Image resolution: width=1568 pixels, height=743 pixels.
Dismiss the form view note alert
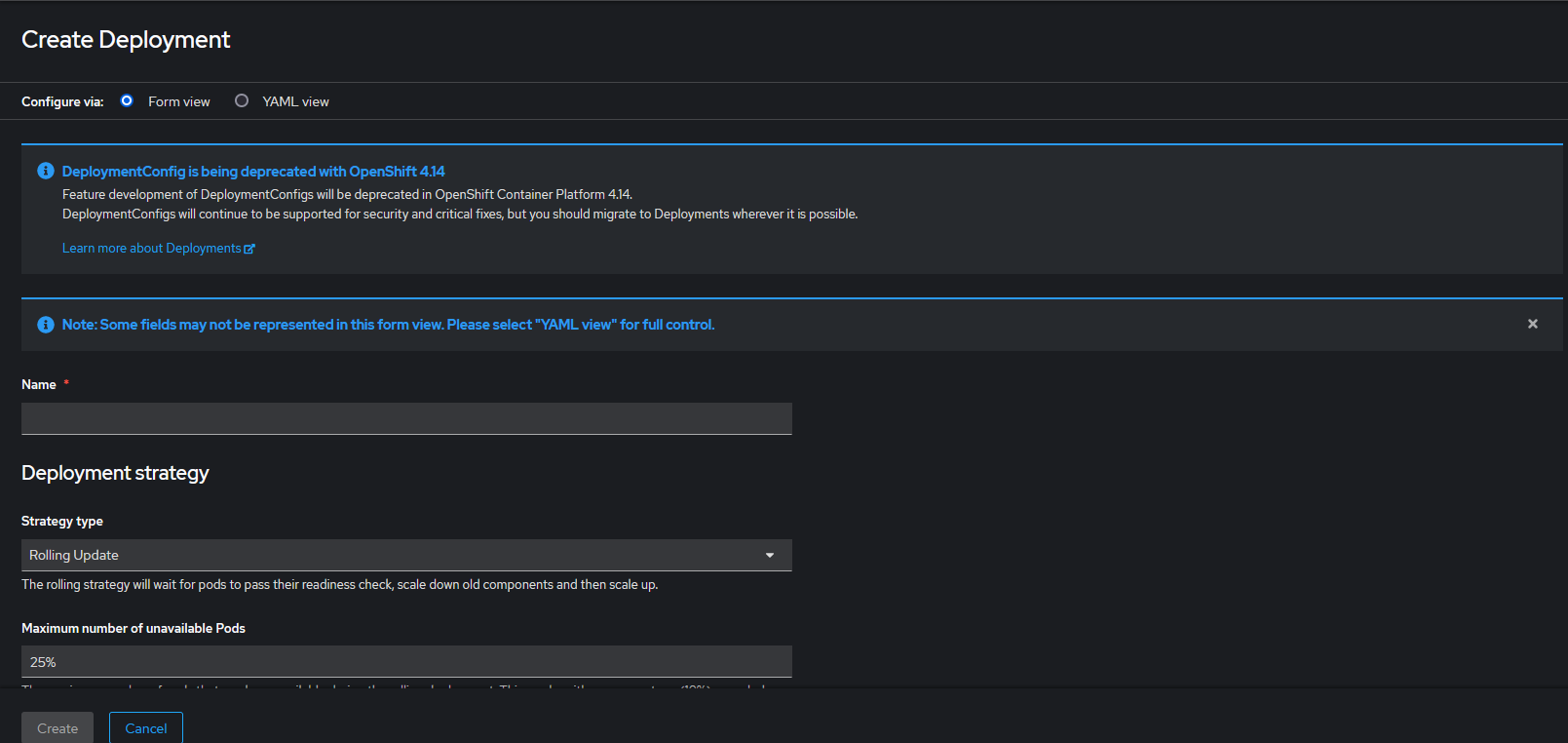click(1532, 324)
